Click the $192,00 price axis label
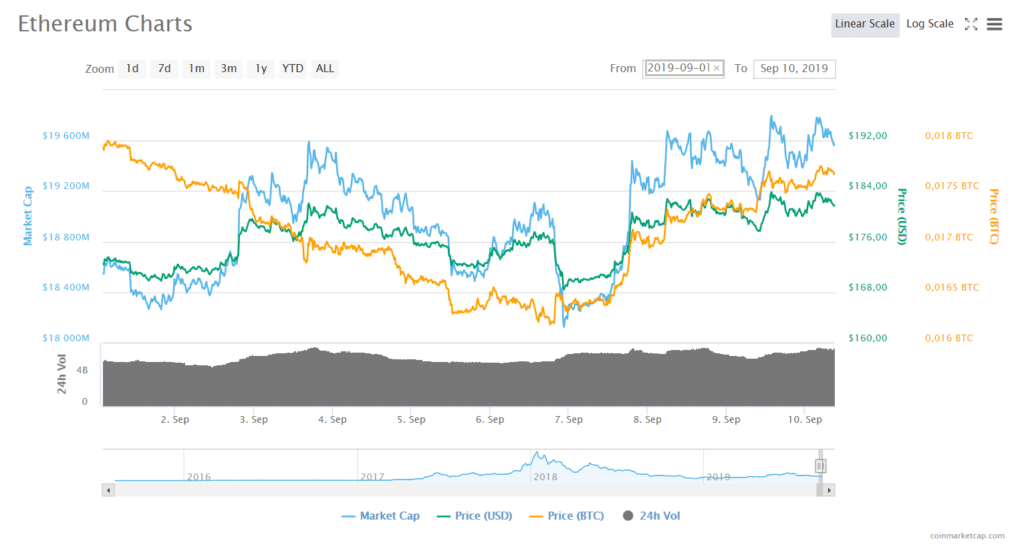The width and height of the screenshot is (1024, 555). pos(868,136)
